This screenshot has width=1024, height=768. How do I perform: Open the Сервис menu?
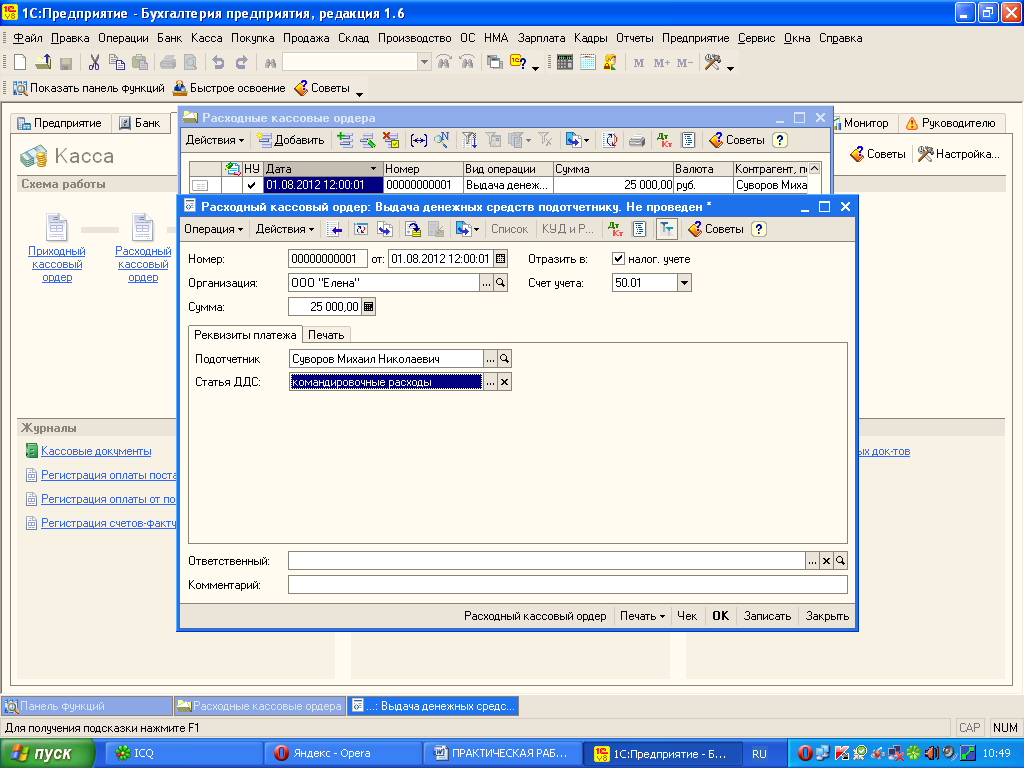click(756, 38)
